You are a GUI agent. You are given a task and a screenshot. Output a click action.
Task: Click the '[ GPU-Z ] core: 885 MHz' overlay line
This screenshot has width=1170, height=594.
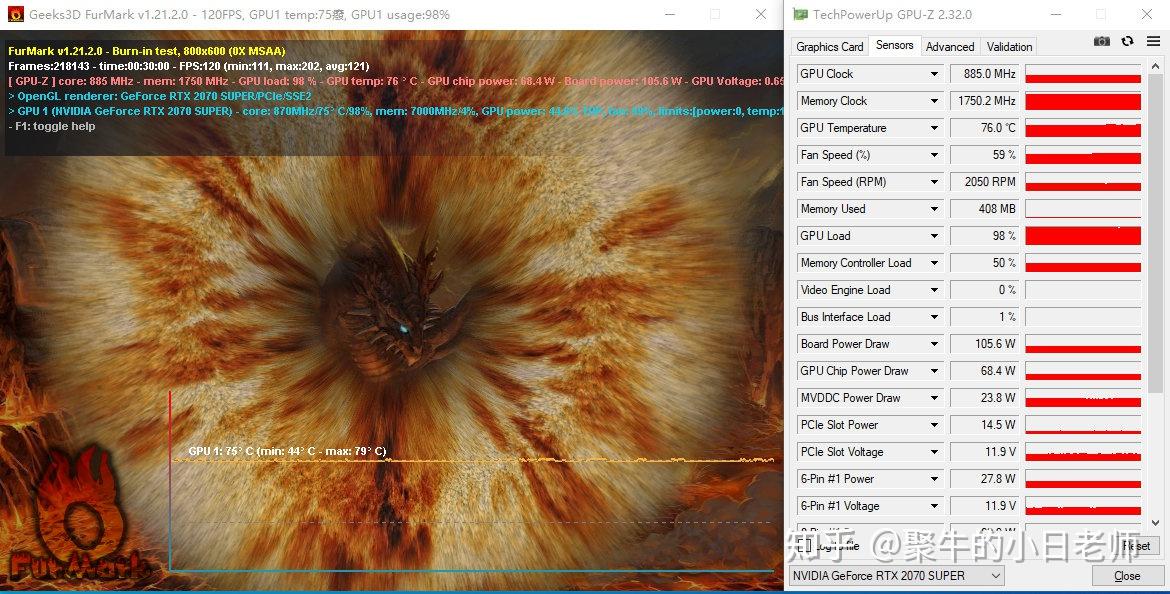(395, 81)
